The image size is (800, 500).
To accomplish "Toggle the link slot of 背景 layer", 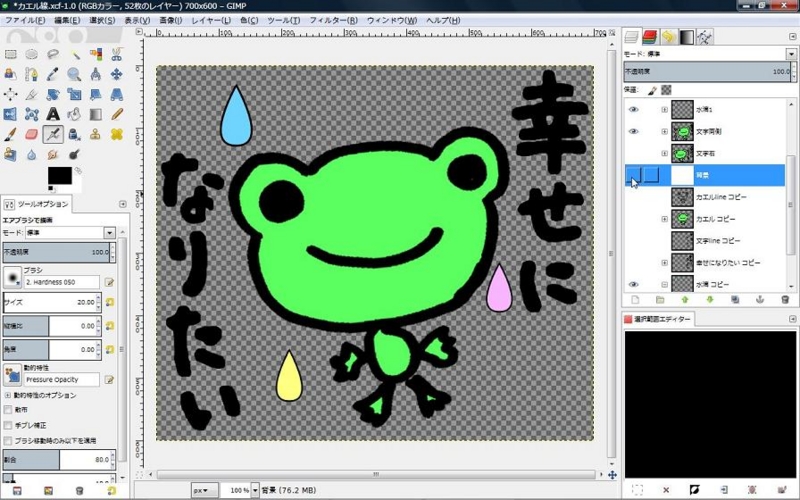I will click(651, 175).
